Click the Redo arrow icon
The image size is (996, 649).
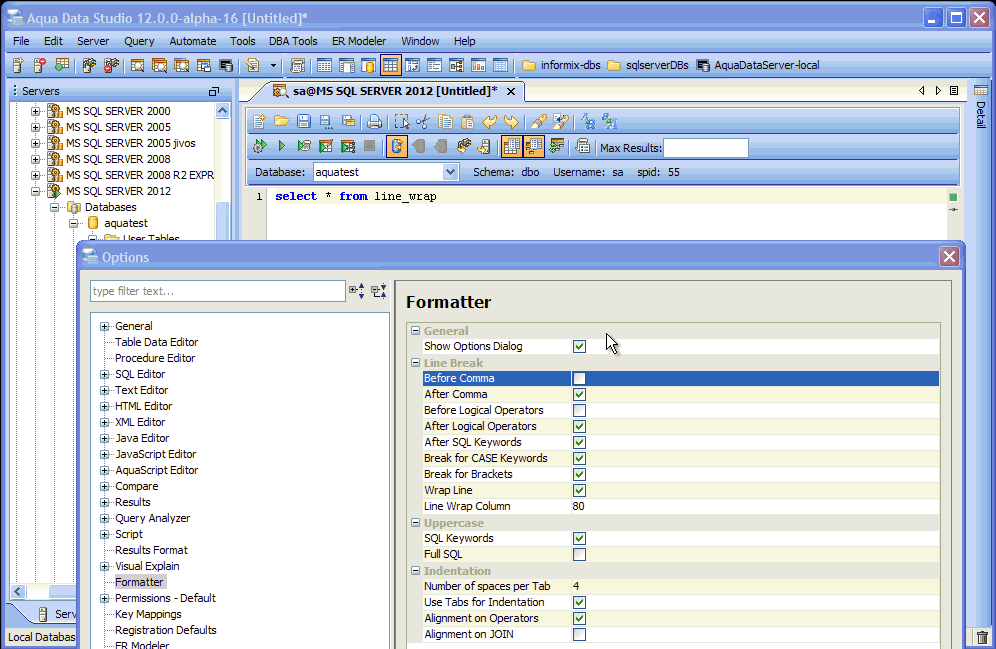511,121
